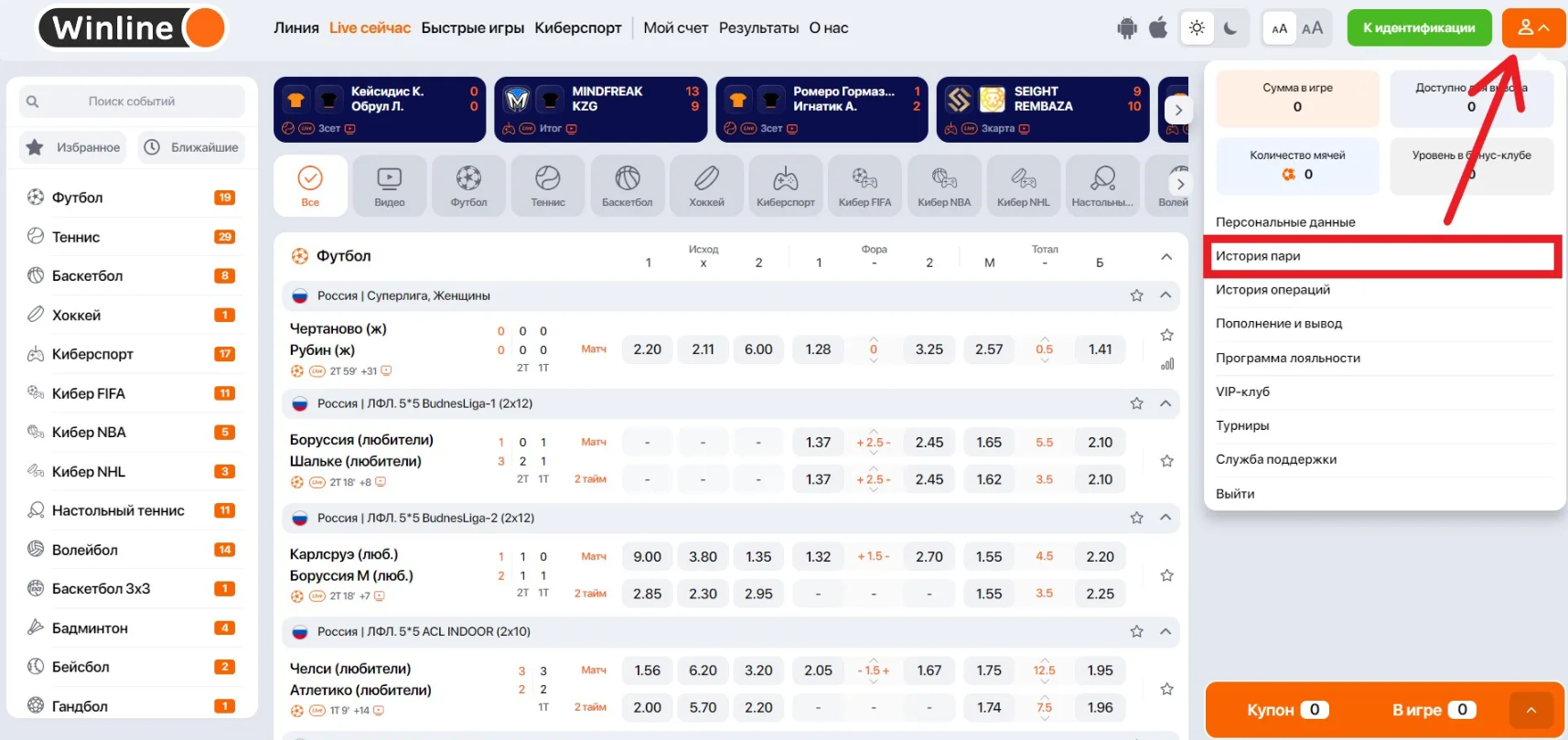Pick odds 9.00 for Карлсруэ win
Screen dimensions: 1568x740
(x=647, y=556)
